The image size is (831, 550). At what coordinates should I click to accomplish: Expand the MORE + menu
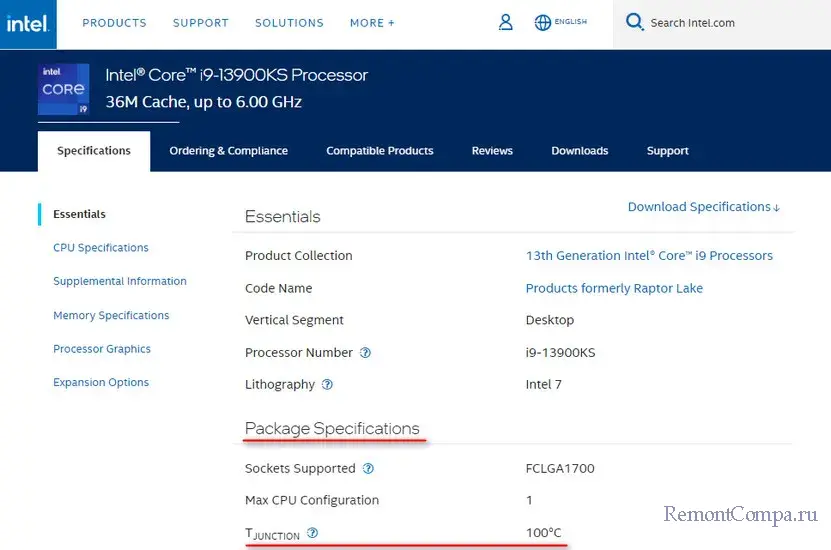coord(372,23)
